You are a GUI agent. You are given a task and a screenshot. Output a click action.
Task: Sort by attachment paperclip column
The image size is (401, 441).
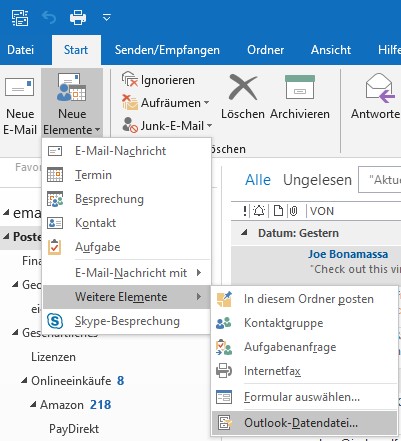pos(293,211)
